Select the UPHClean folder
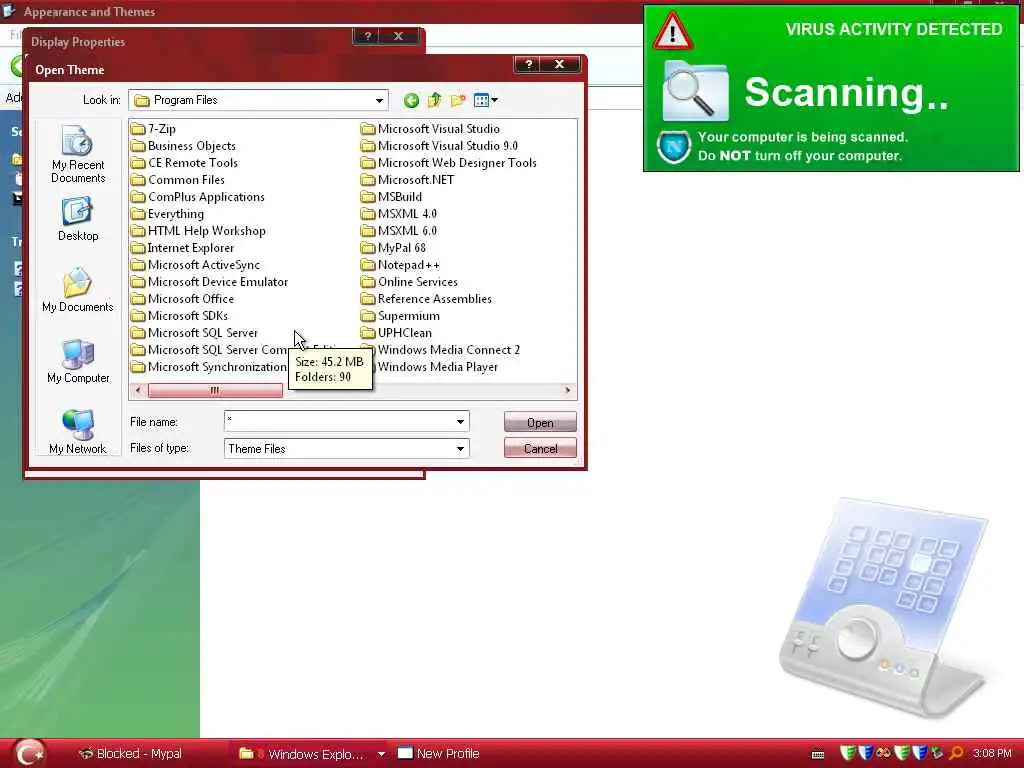The width and height of the screenshot is (1024, 768). pos(396,332)
